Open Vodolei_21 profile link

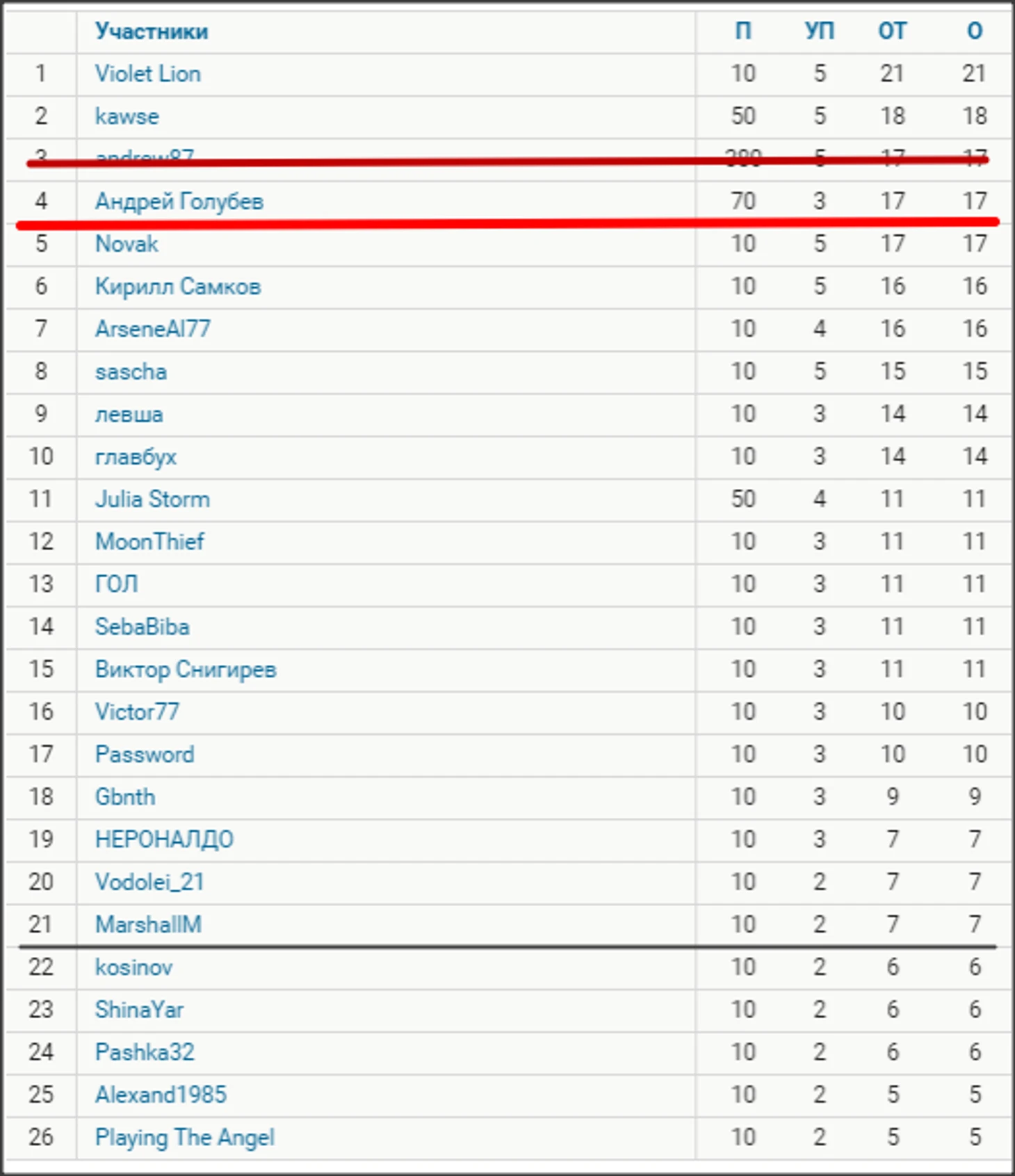(149, 882)
